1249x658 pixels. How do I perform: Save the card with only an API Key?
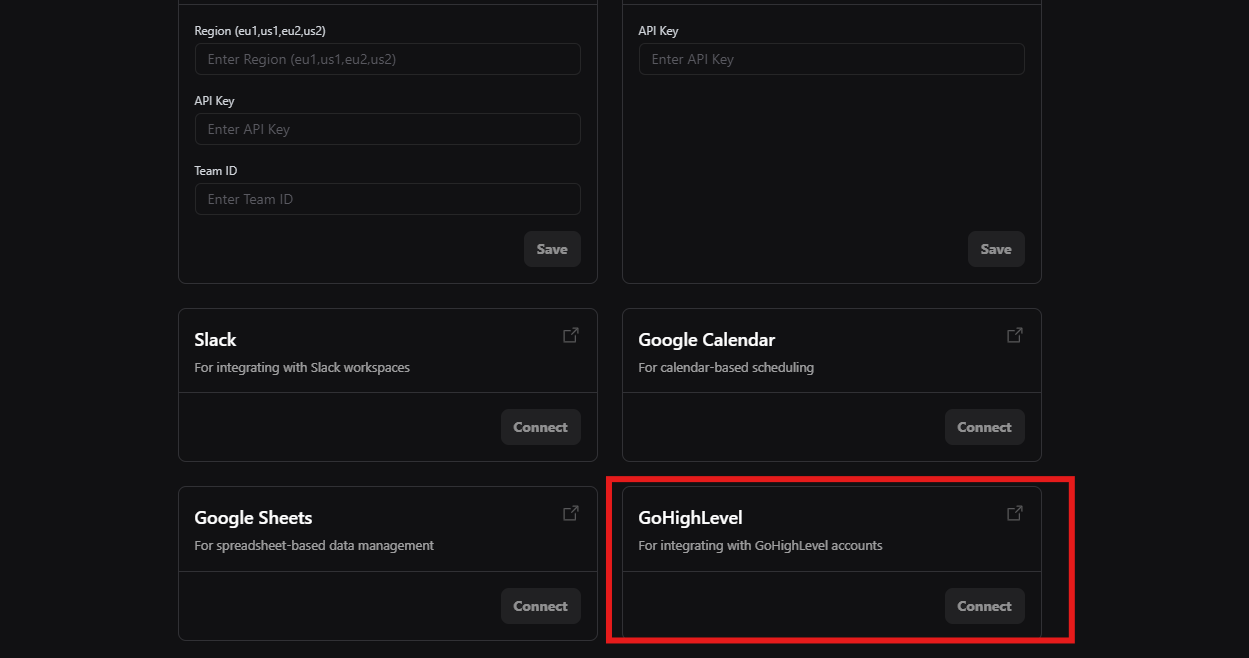[995, 249]
